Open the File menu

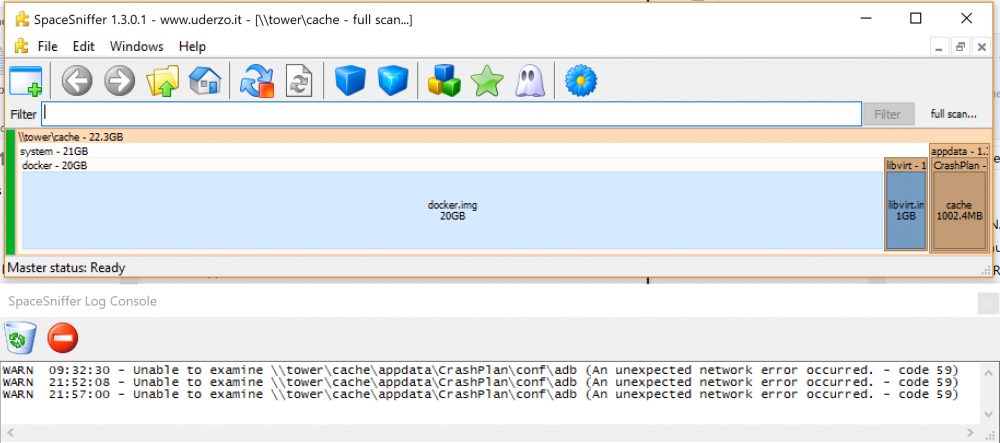pyautogui.click(x=47, y=47)
